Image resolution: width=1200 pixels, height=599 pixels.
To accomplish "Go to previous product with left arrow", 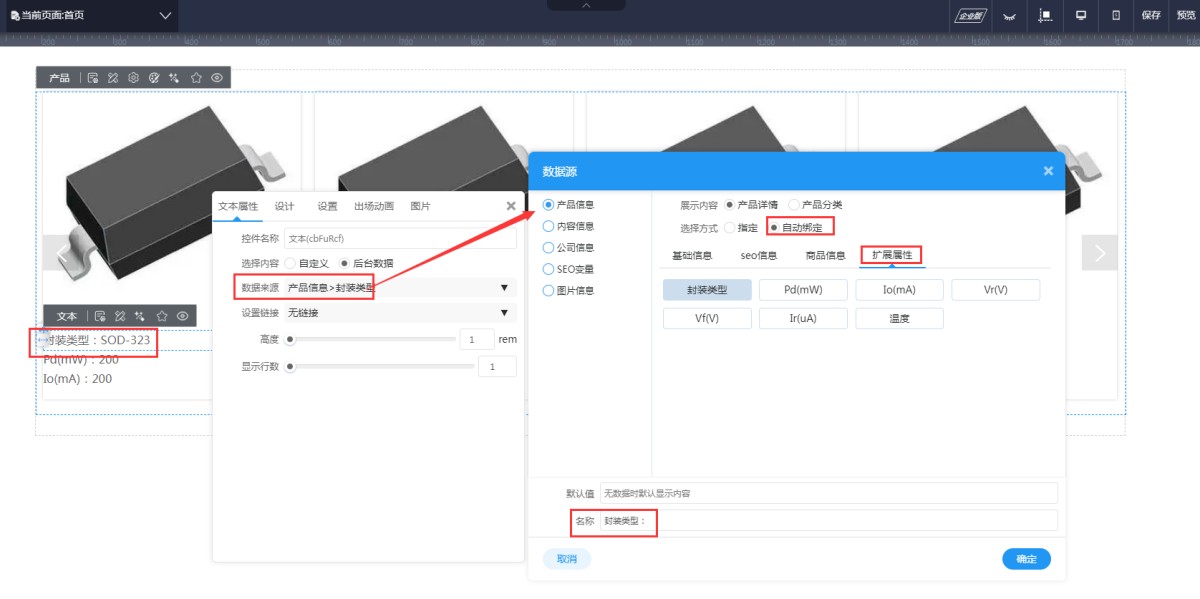I will 60,253.
